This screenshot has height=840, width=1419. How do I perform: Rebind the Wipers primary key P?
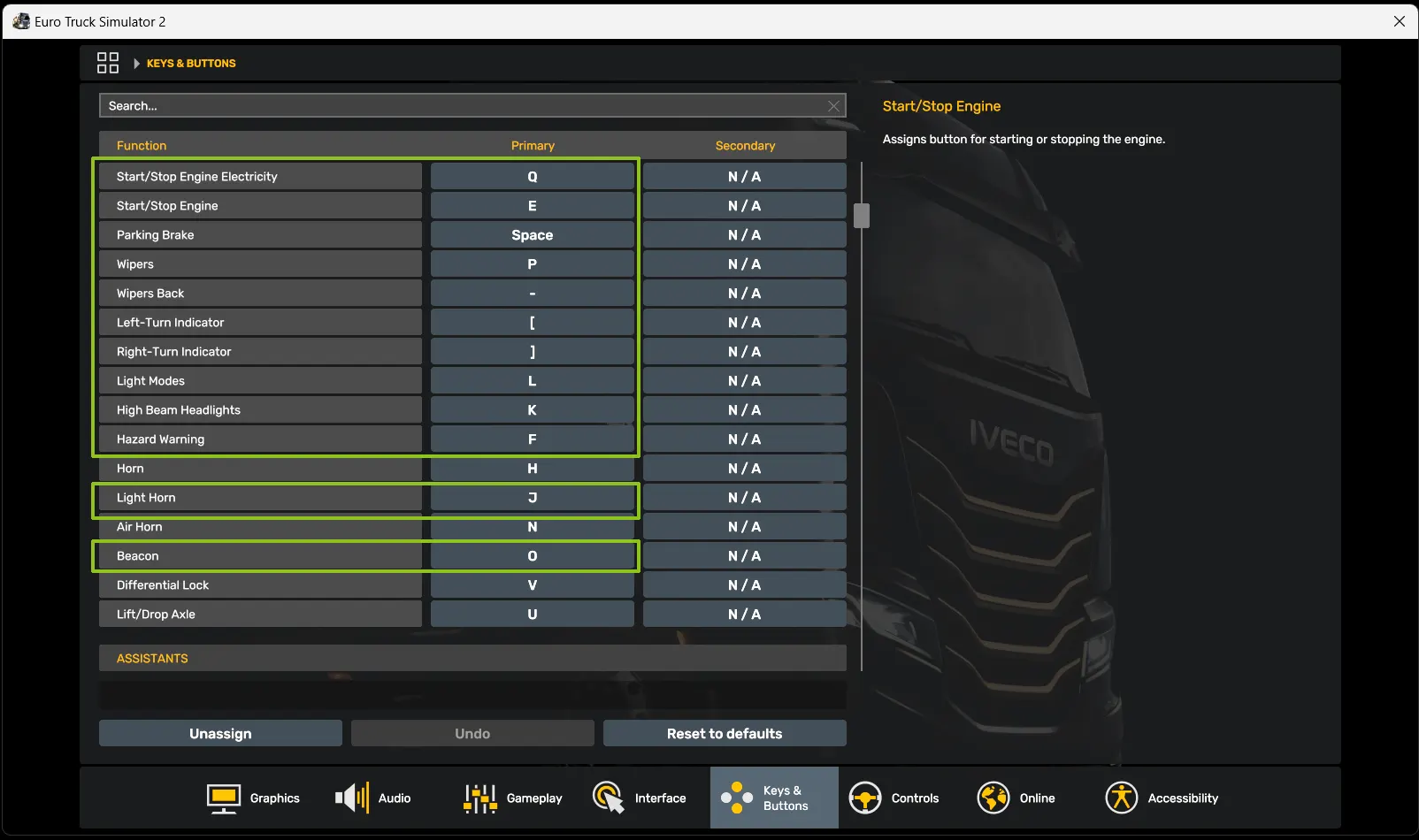(x=533, y=264)
